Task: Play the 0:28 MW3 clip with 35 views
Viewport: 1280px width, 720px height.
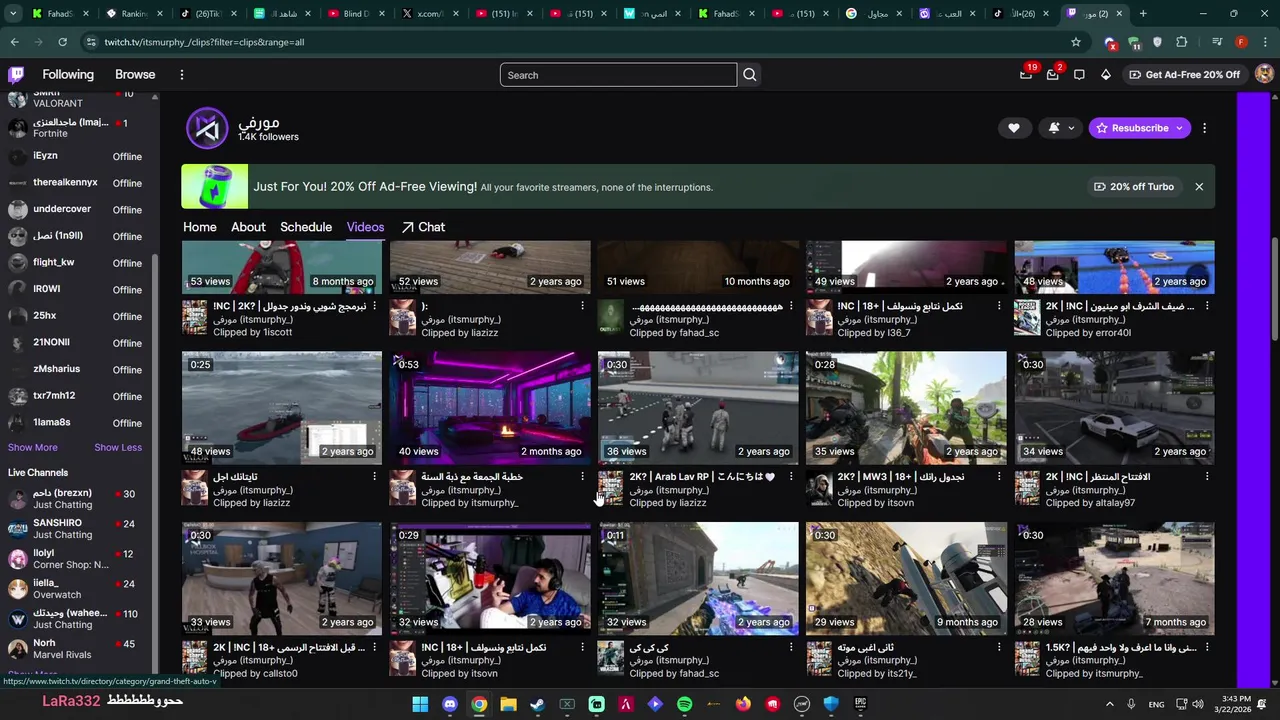Action: (x=906, y=408)
